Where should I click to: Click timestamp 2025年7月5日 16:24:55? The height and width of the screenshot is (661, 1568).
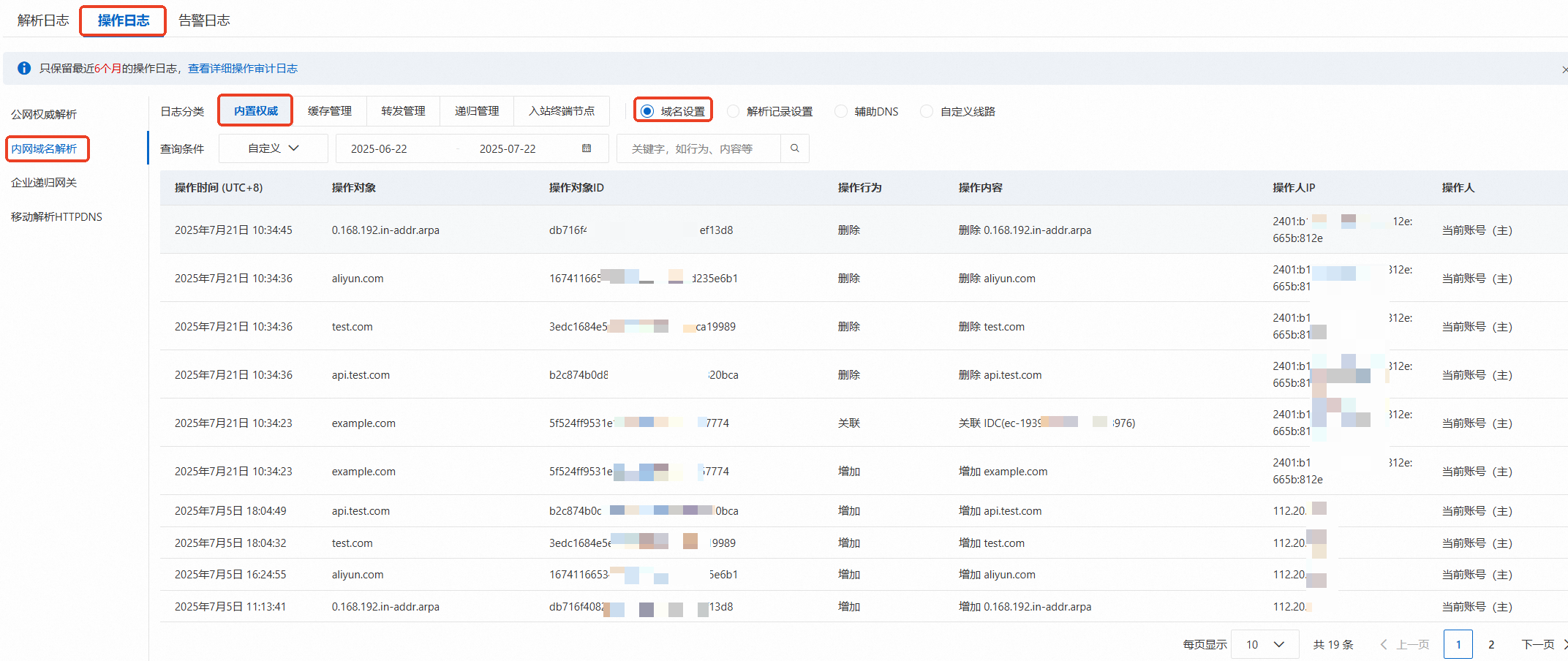click(x=230, y=574)
